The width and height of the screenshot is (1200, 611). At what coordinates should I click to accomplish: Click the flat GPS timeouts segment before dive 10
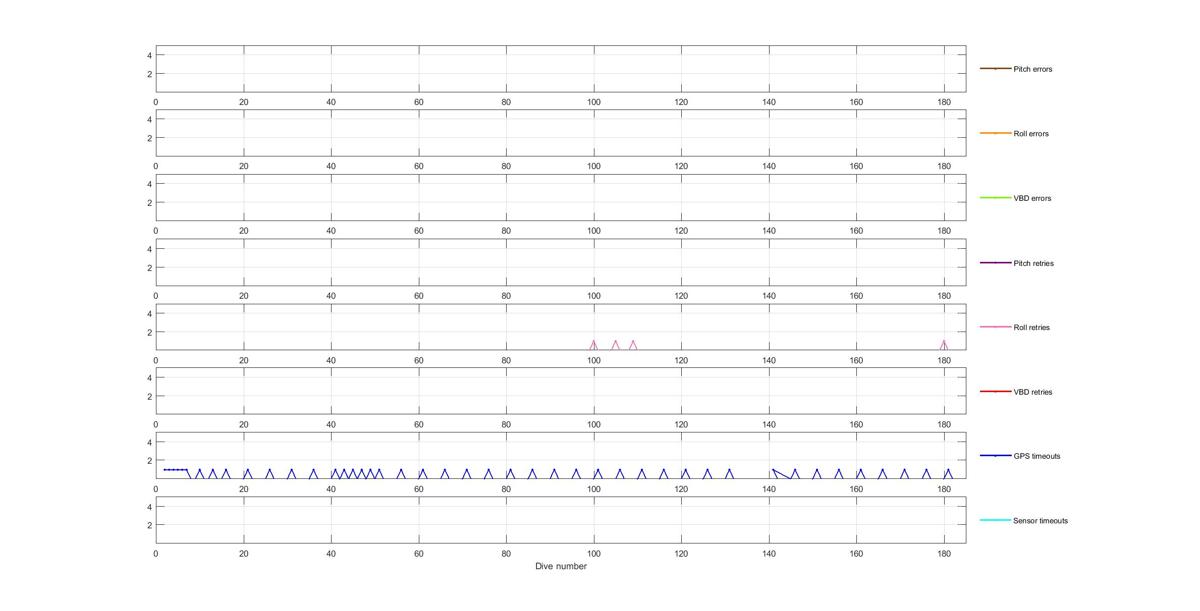[176, 469]
